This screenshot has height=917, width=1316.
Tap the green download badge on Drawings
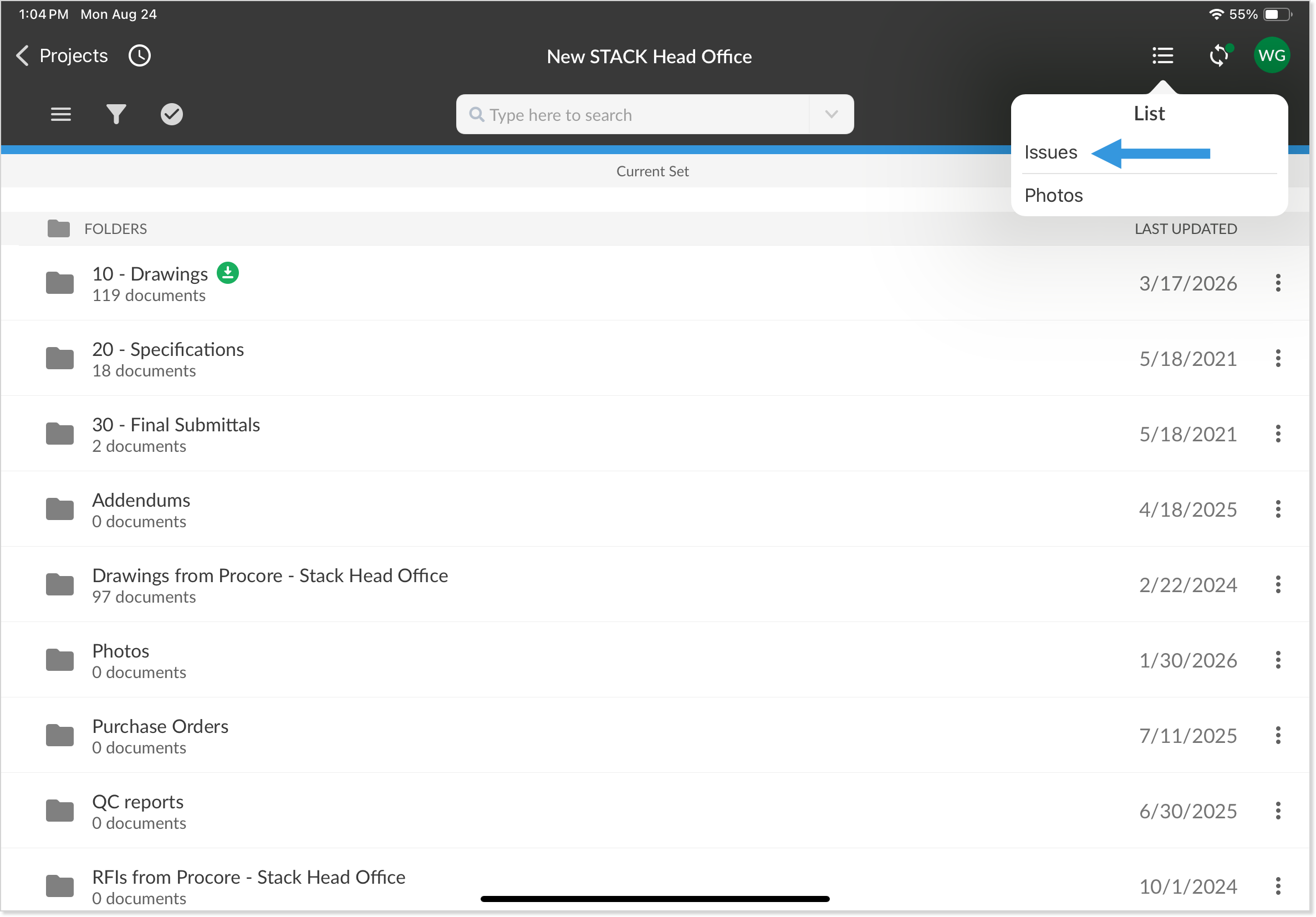tap(227, 273)
